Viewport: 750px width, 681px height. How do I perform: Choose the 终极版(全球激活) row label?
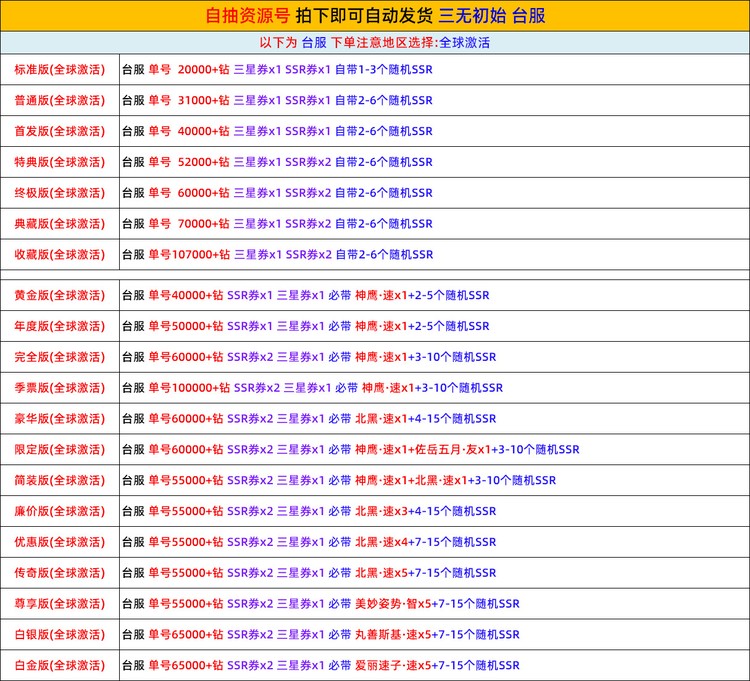(60, 193)
